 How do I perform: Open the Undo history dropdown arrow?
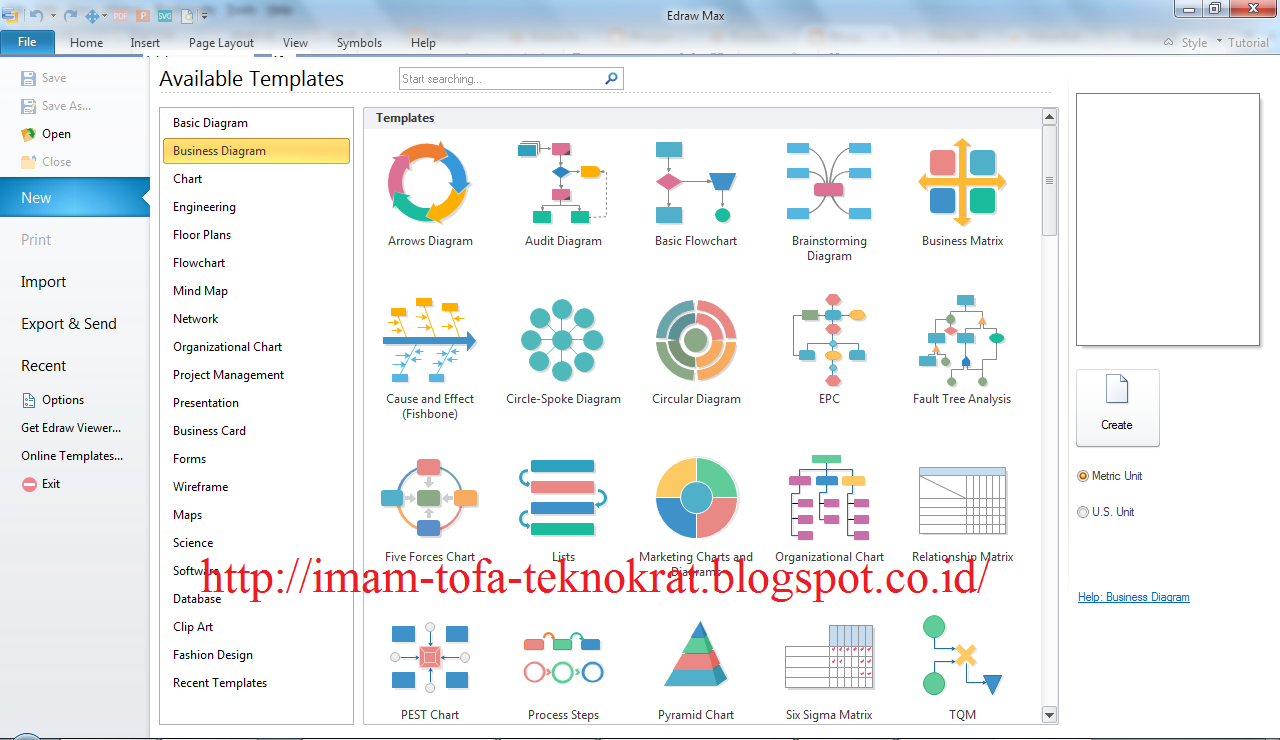tap(52, 16)
